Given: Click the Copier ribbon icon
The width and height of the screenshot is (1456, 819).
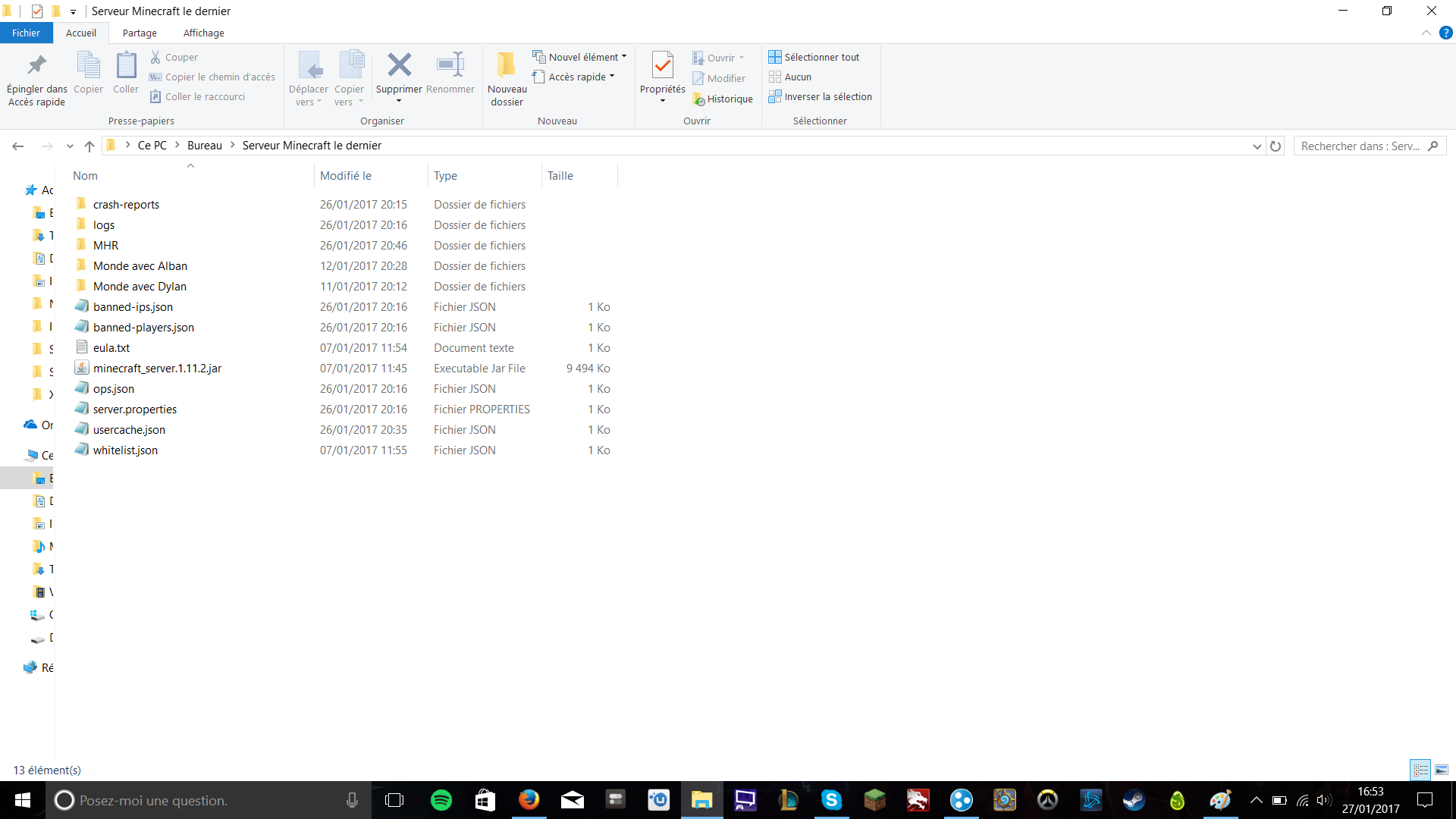Looking at the screenshot, I should pos(88,73).
